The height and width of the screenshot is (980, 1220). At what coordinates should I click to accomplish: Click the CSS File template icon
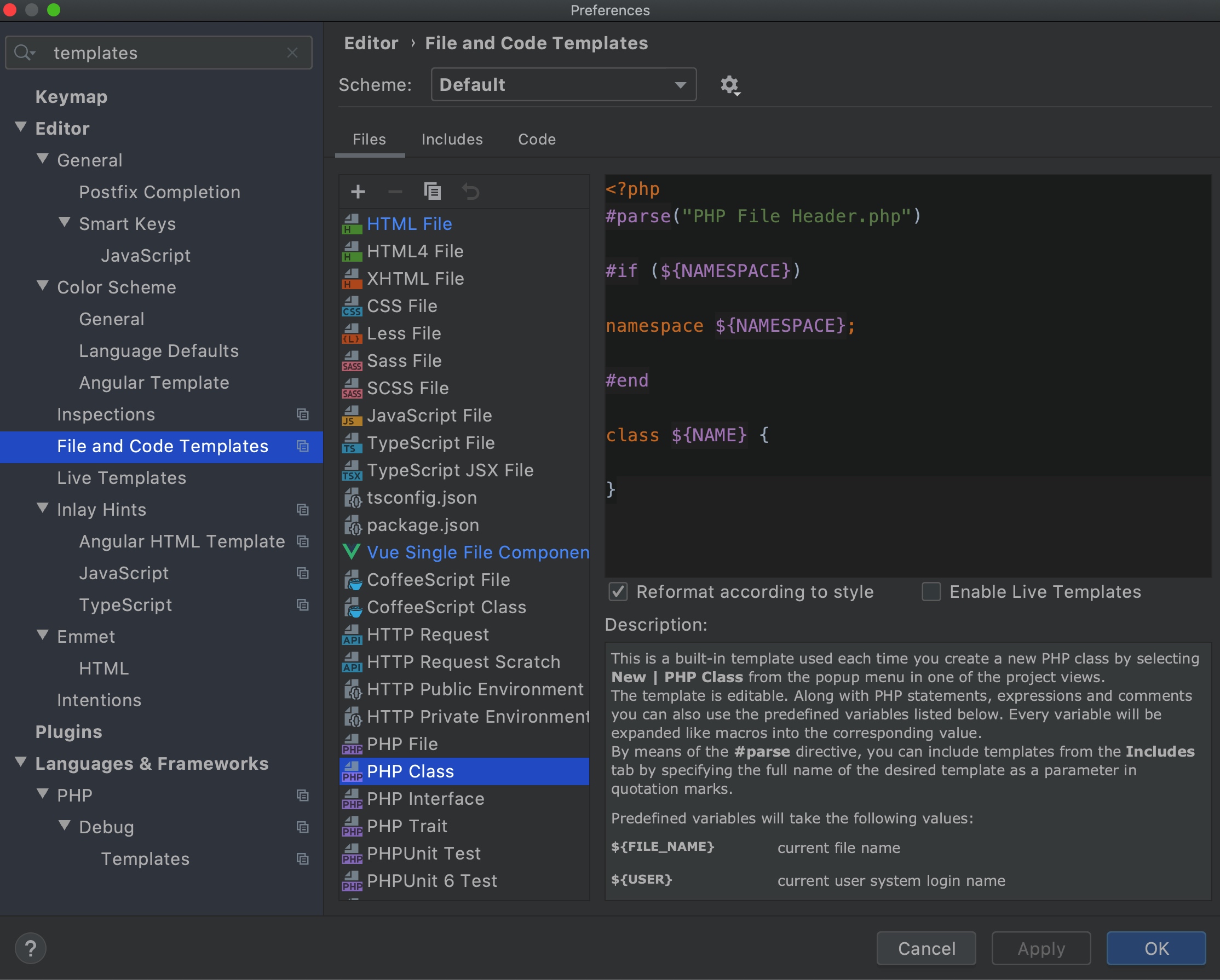(351, 306)
